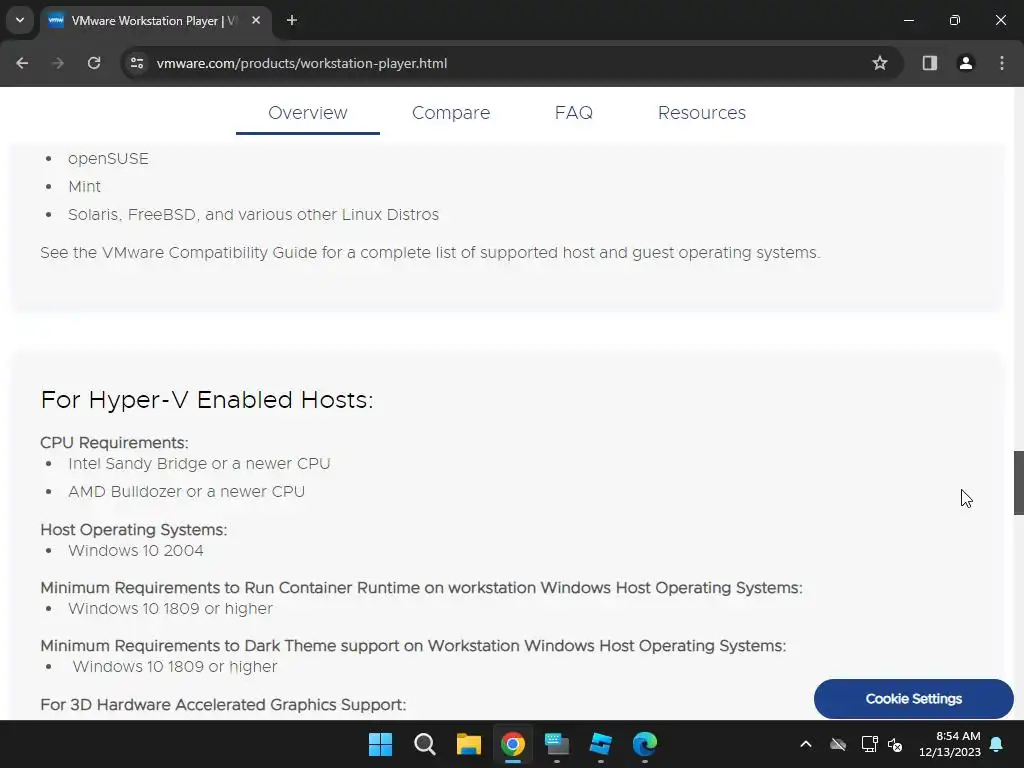
Task: Click the forward navigation arrow
Action: (58, 63)
